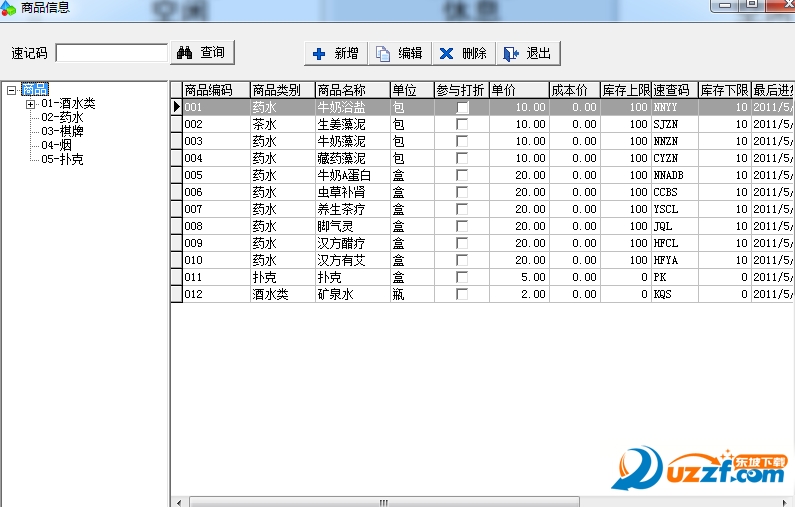Click product code cell 002

click(216, 124)
